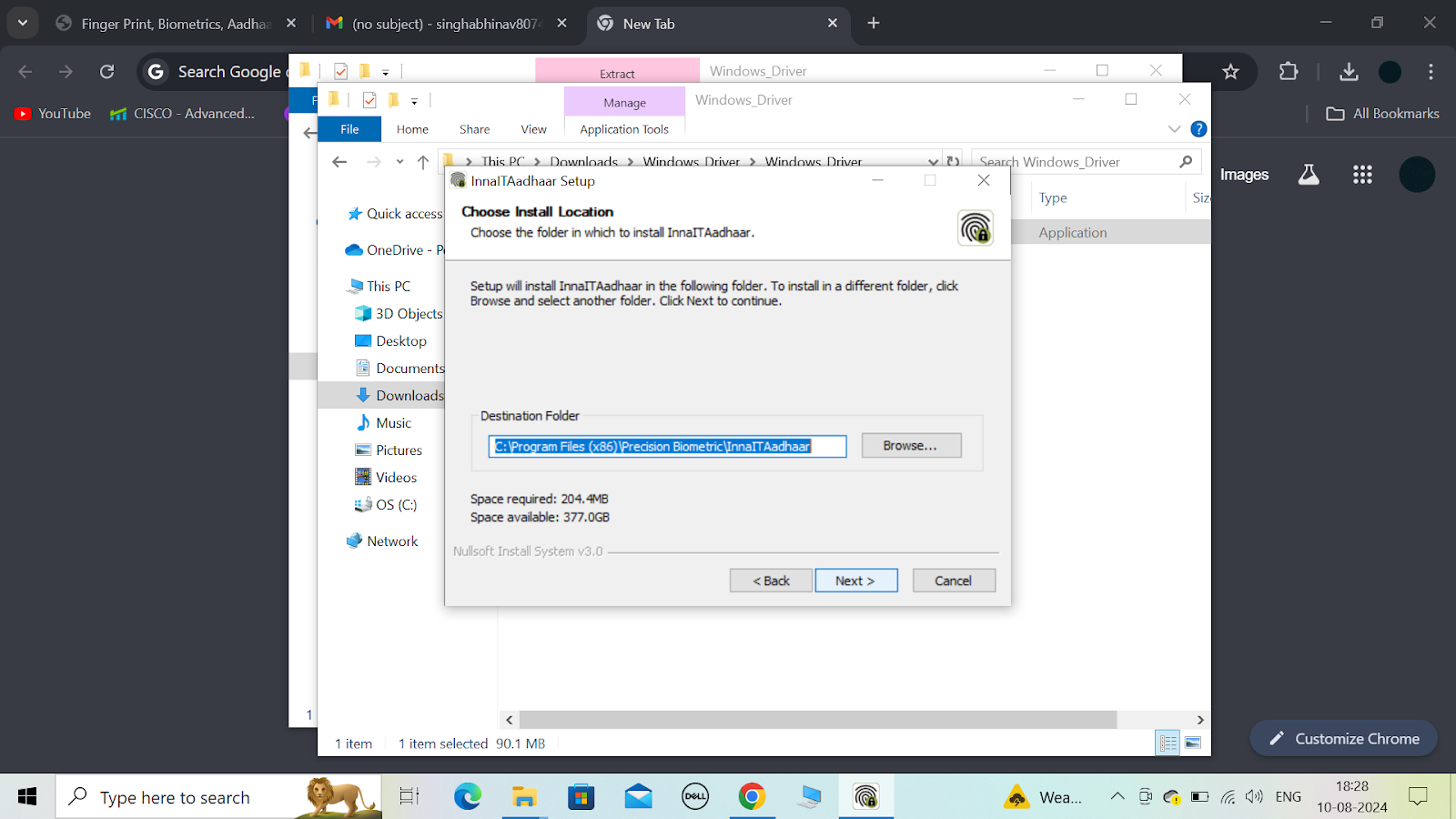
Task: Switch to details view layout icon
Action: pyautogui.click(x=1168, y=743)
